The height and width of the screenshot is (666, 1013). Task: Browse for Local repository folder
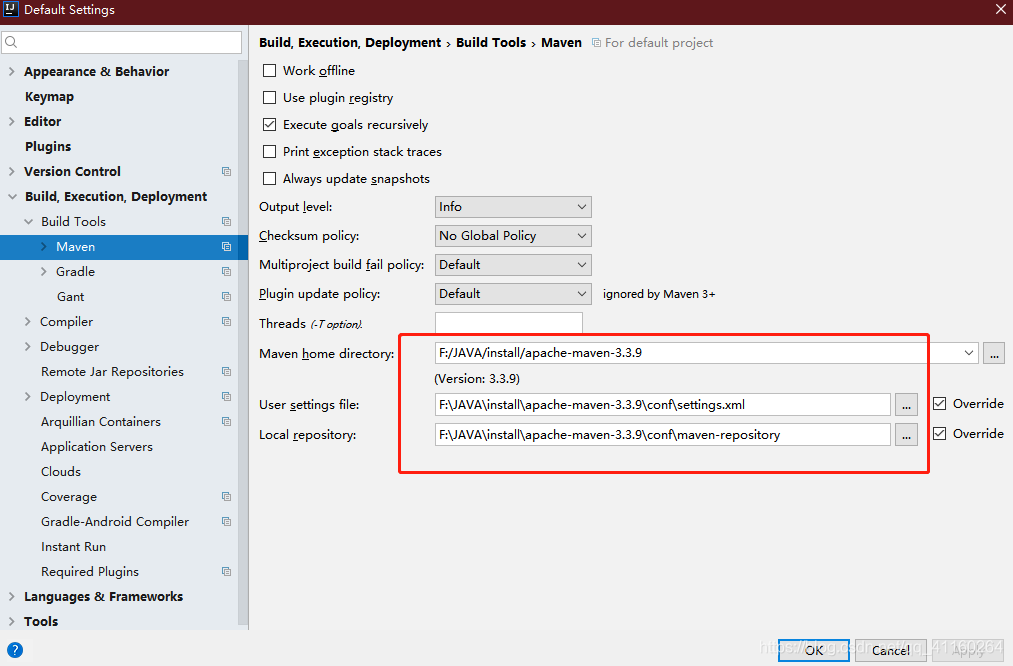906,435
